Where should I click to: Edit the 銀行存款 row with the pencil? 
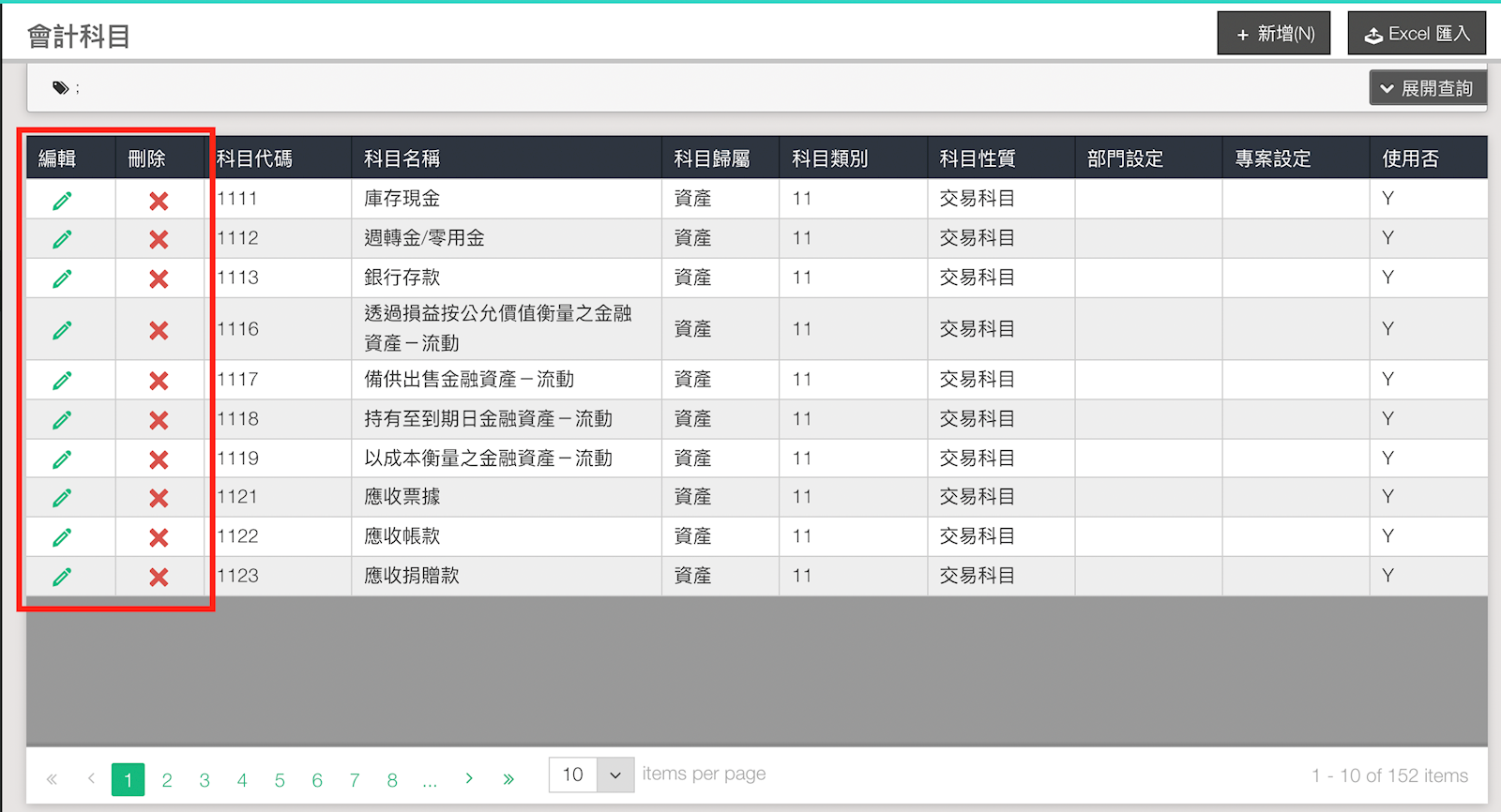coord(62,279)
